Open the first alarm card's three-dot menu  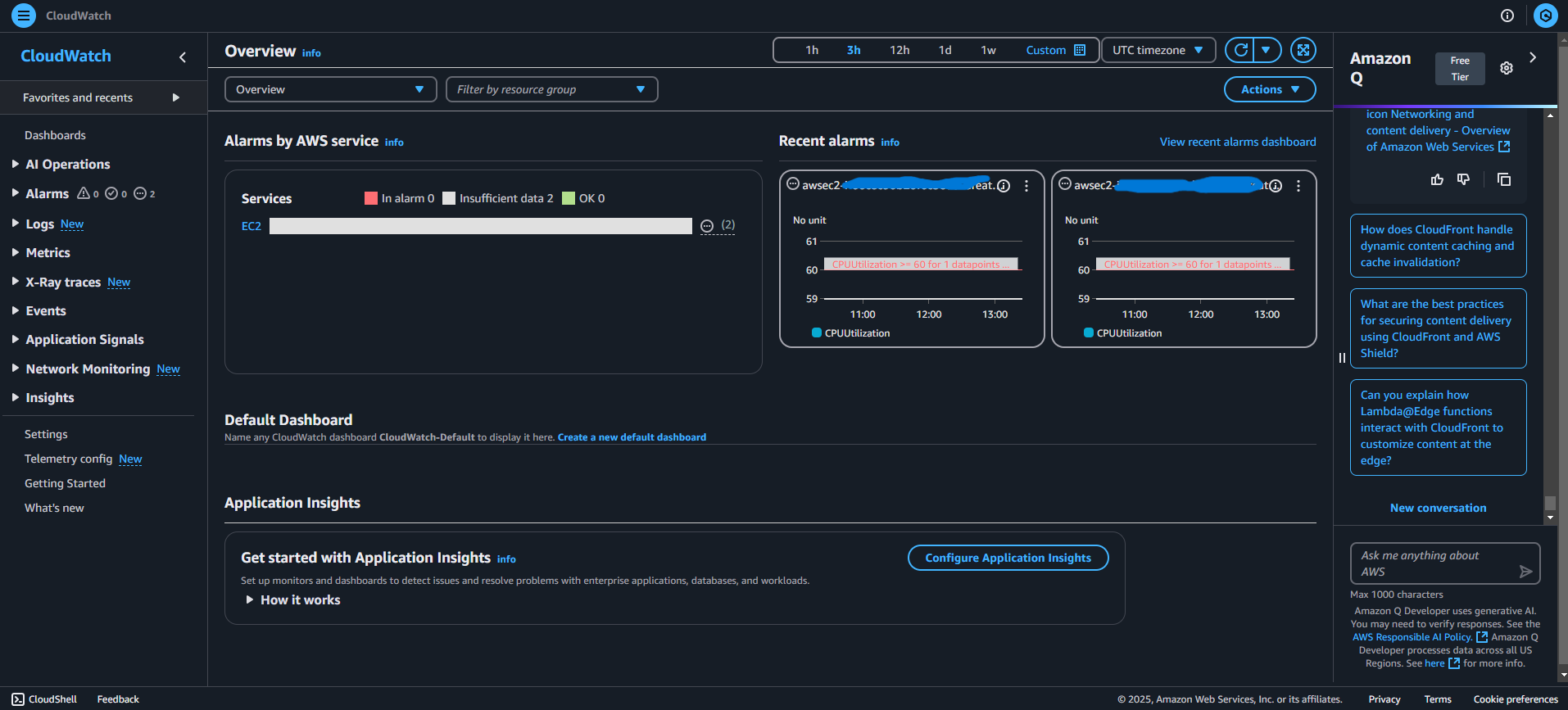[x=1026, y=186]
